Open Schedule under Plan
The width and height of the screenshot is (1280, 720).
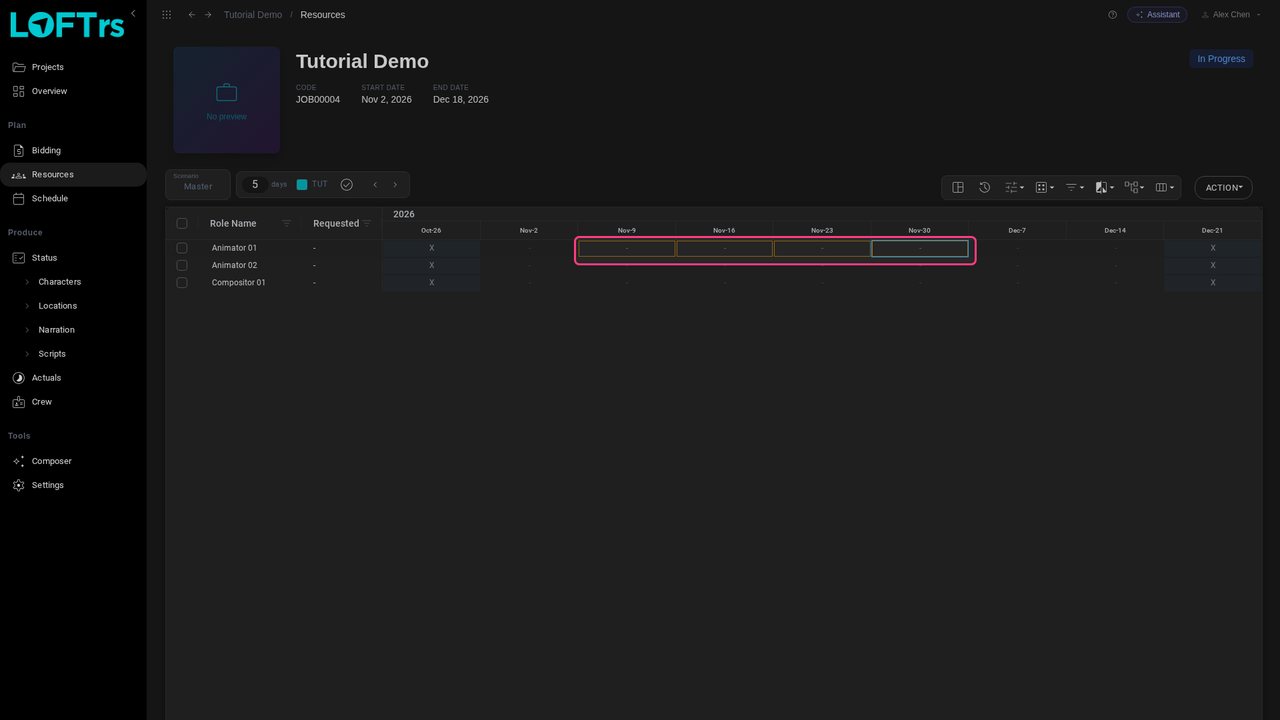(73, 199)
